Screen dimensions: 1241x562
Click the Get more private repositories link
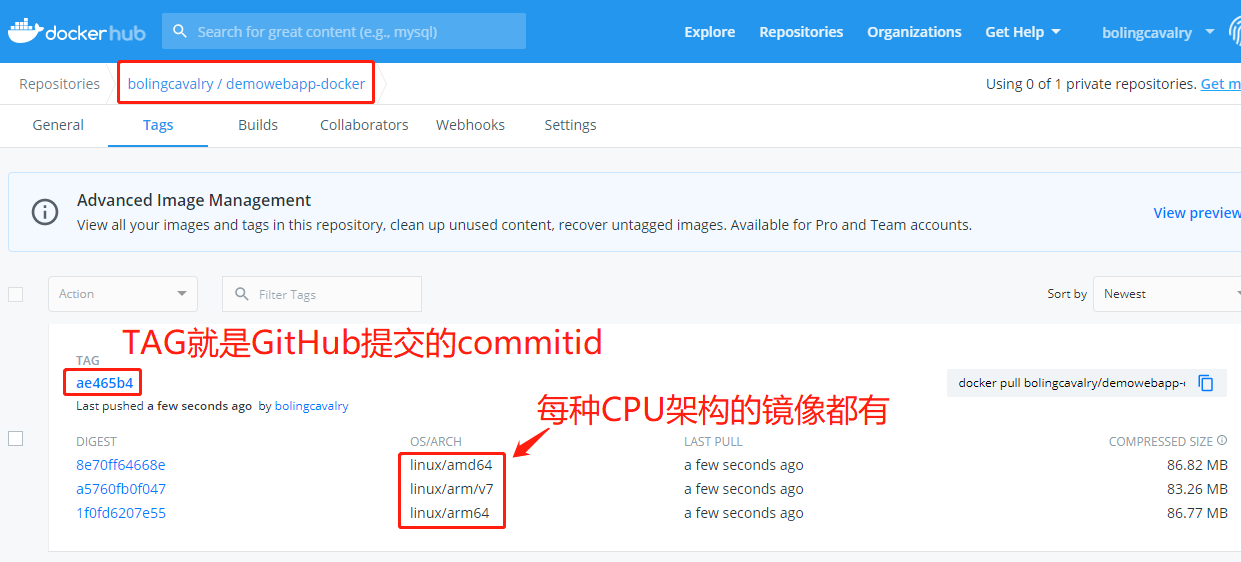point(1220,84)
